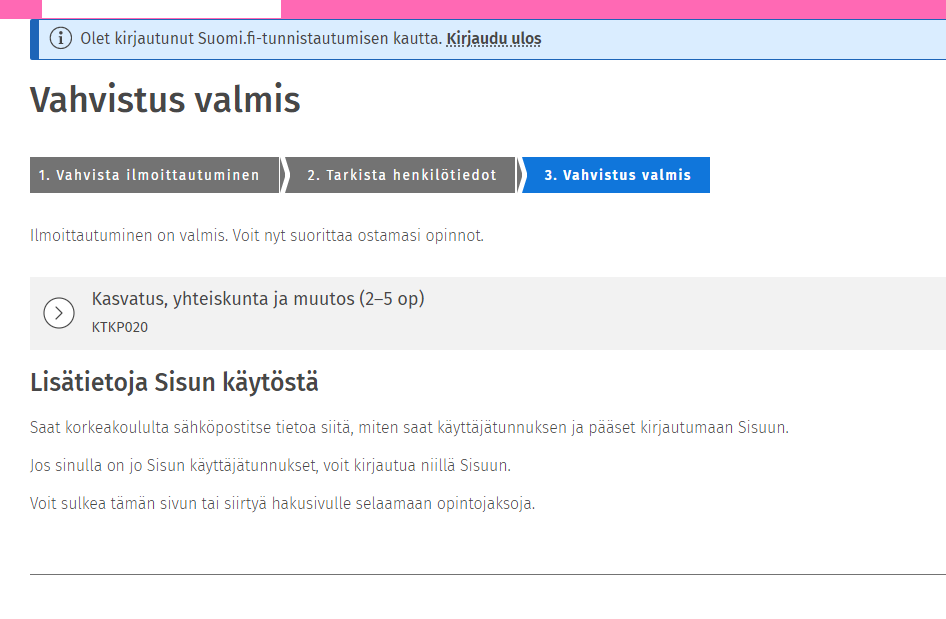
Task: Click the course code KTKP020
Action: click(x=119, y=328)
